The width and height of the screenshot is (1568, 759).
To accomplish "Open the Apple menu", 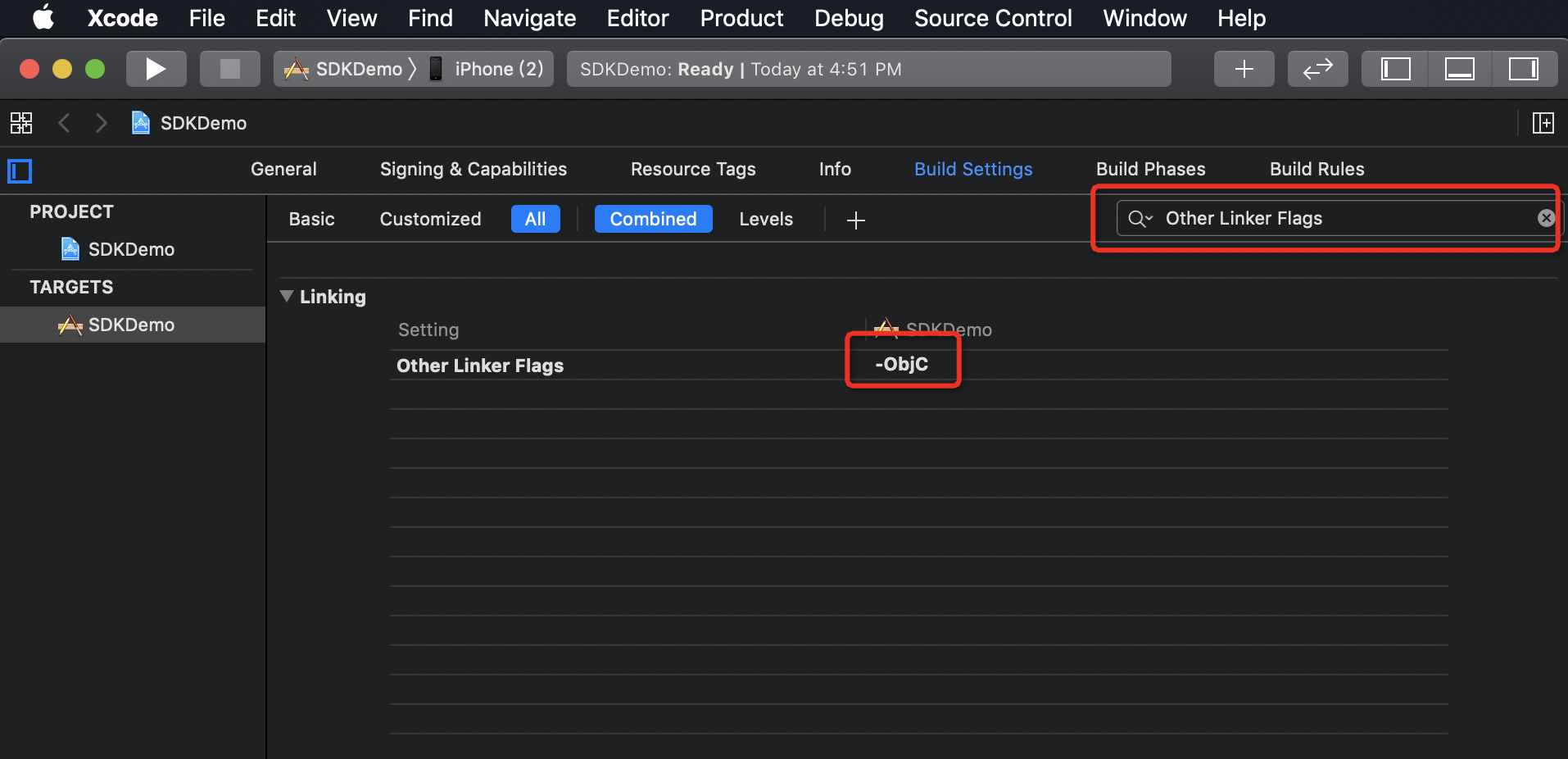I will [43, 18].
